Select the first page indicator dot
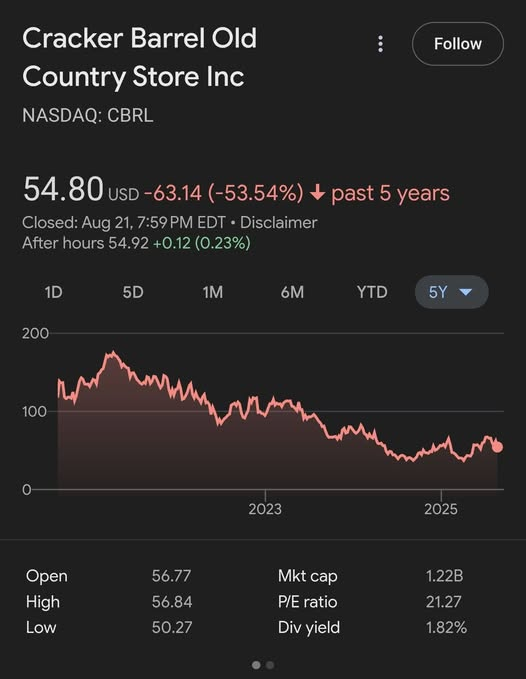This screenshot has width=526, height=679. pos(256,664)
